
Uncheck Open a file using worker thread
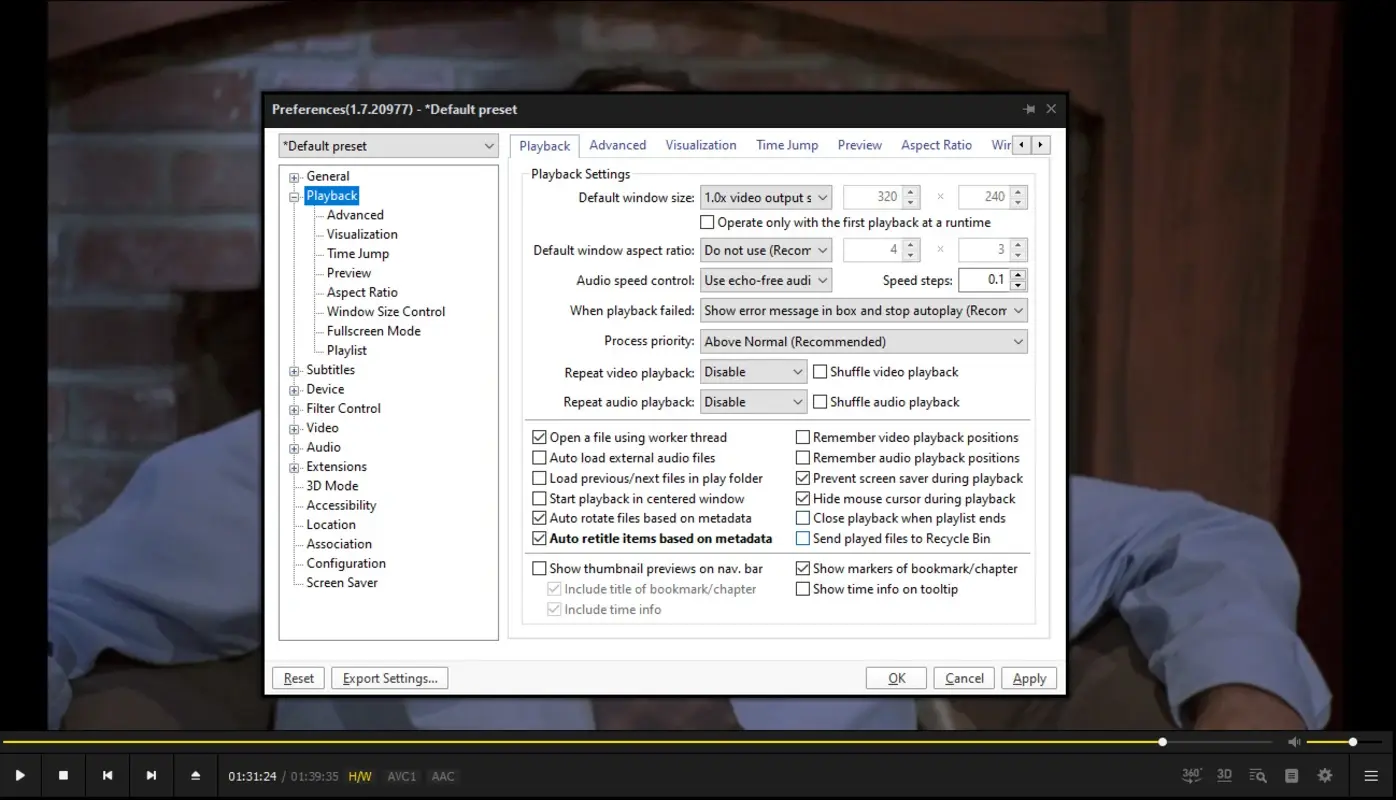[x=539, y=437]
